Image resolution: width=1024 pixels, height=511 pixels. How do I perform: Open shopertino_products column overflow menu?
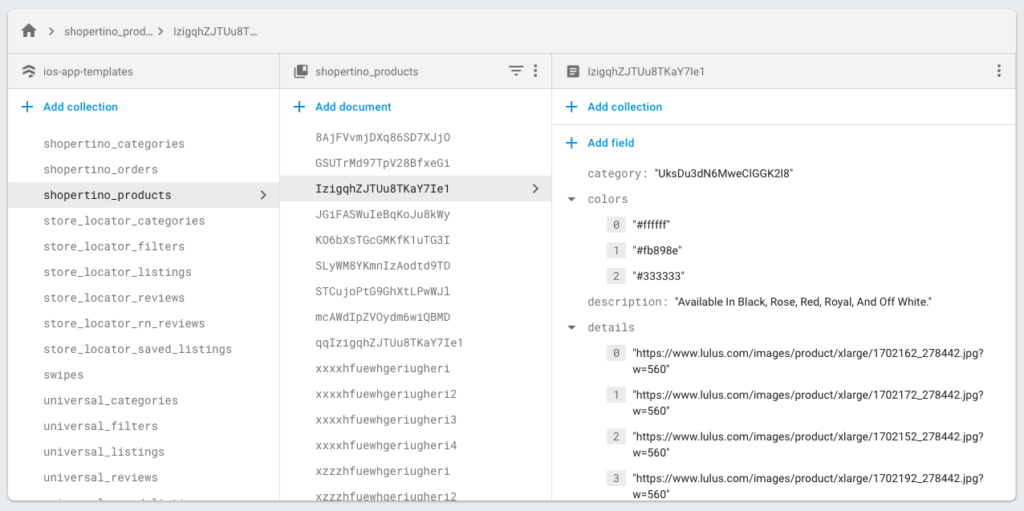pos(535,71)
